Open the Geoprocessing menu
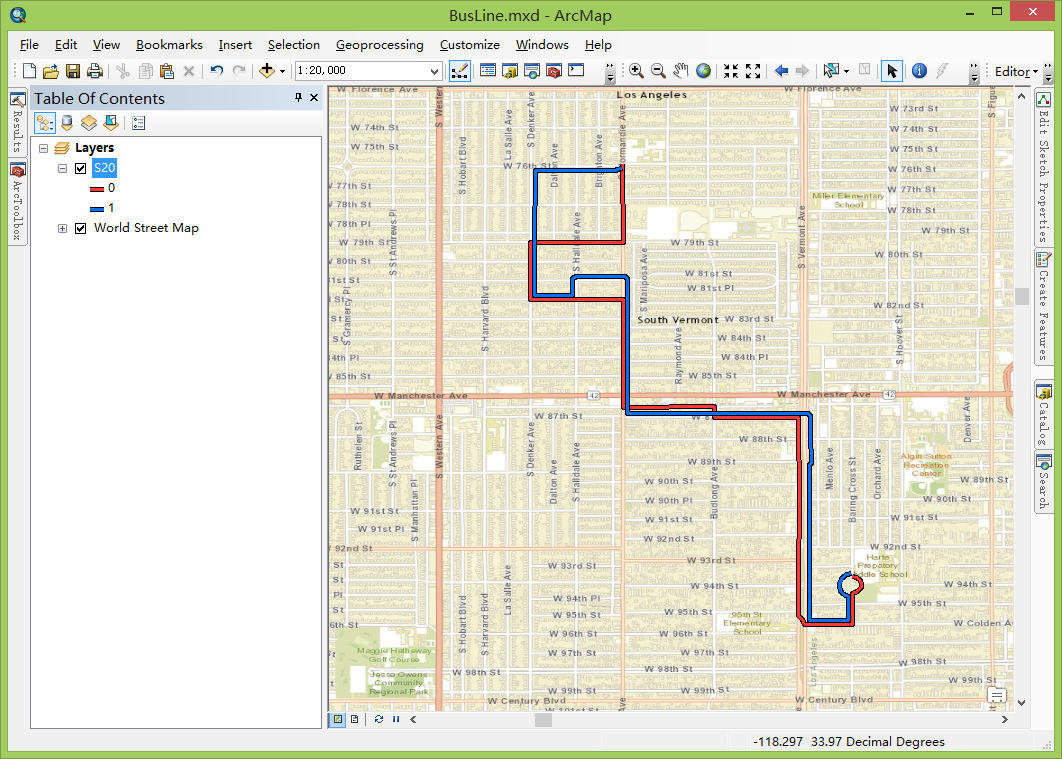The height and width of the screenshot is (759, 1062). (x=379, y=45)
